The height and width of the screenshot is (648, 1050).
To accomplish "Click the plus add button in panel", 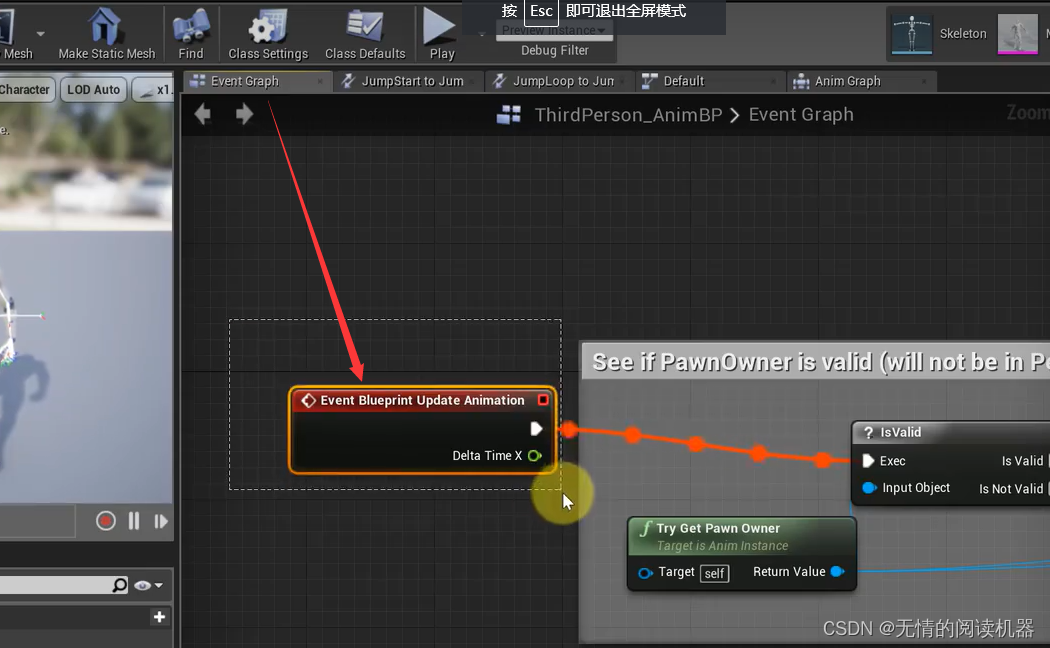I will point(159,617).
